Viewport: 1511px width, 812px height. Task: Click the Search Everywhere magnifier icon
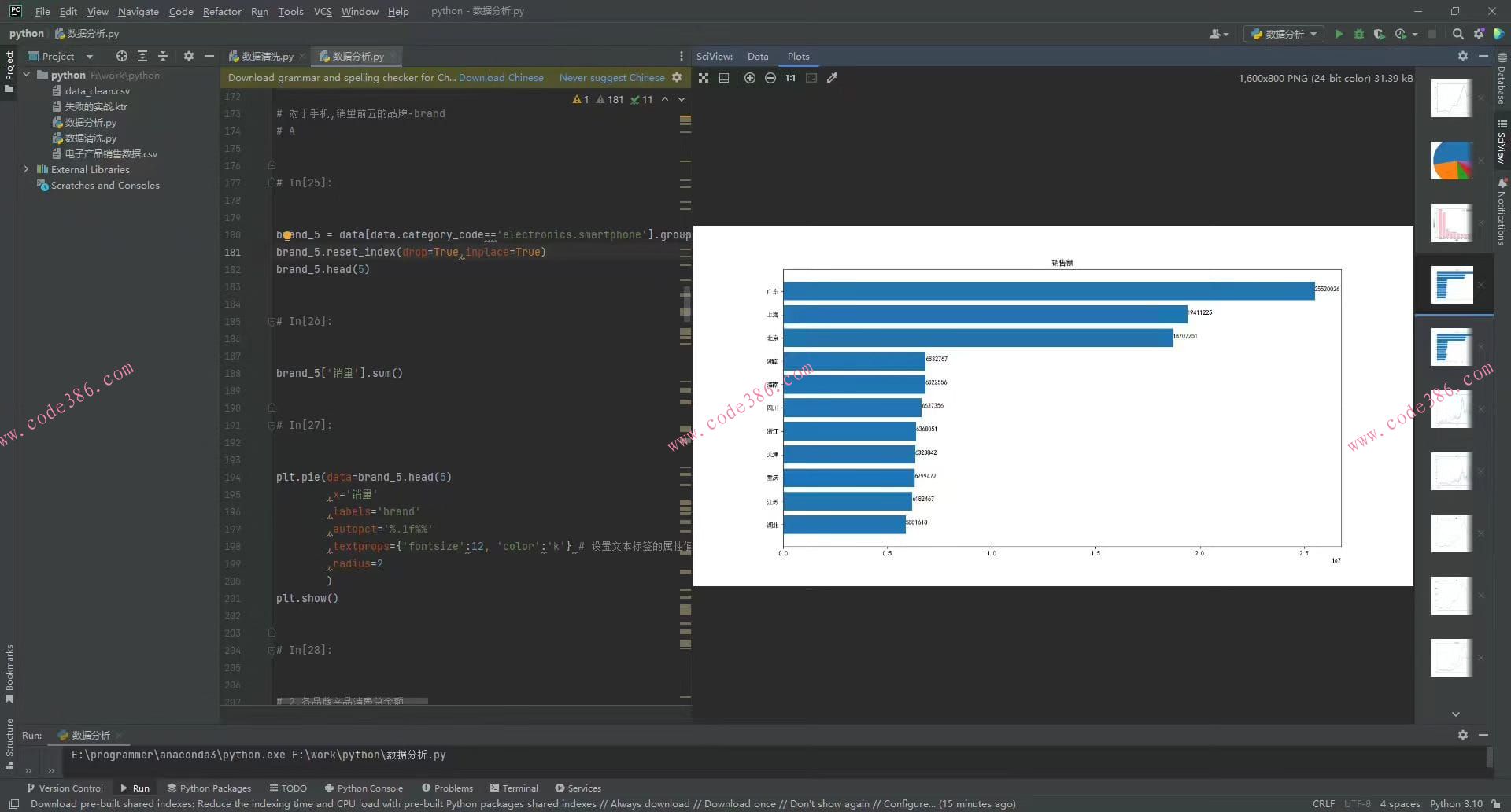[1457, 34]
